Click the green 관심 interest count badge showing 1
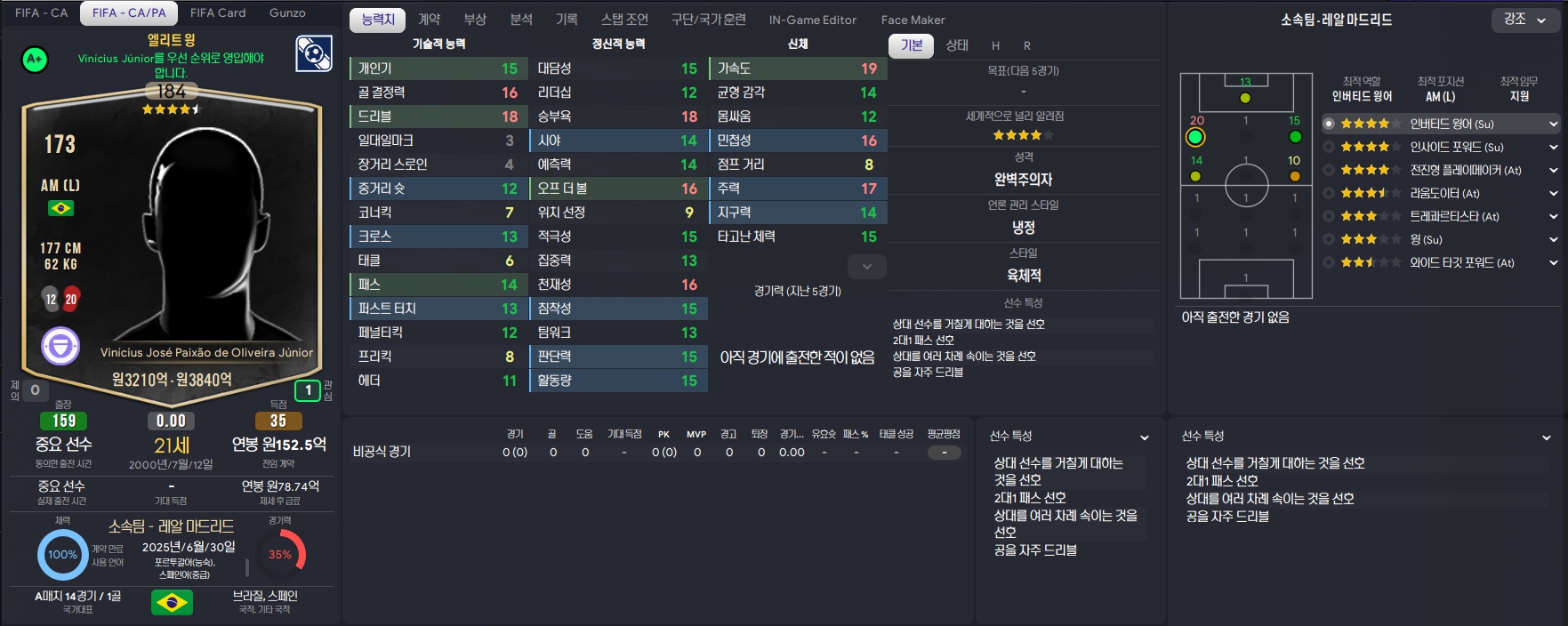The width and height of the screenshot is (1568, 626). [x=308, y=390]
